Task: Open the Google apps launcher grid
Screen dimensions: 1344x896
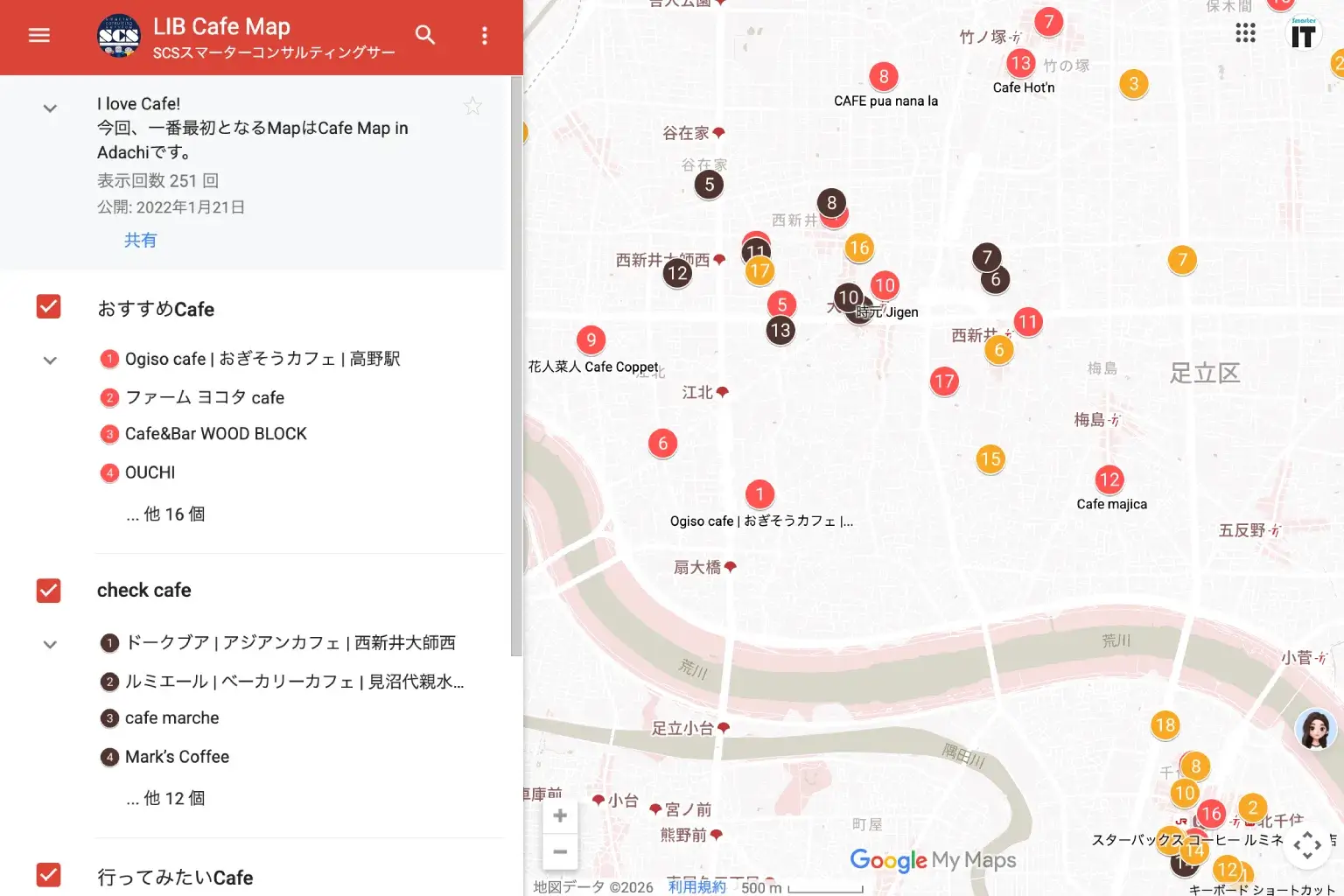Action: coord(1244,32)
